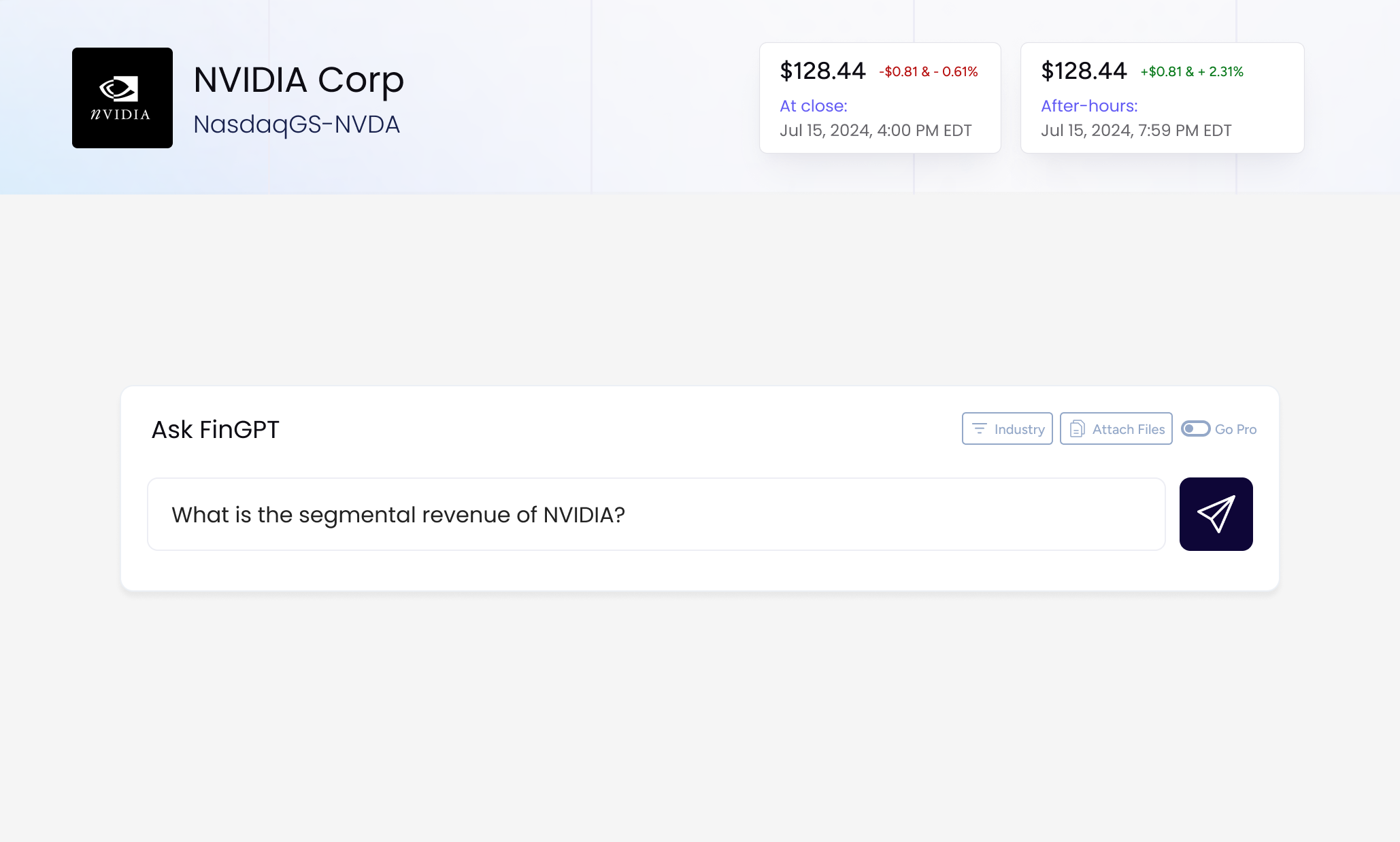
Task: Click the +$0.81 & + 2.31% change
Action: click(x=1192, y=71)
